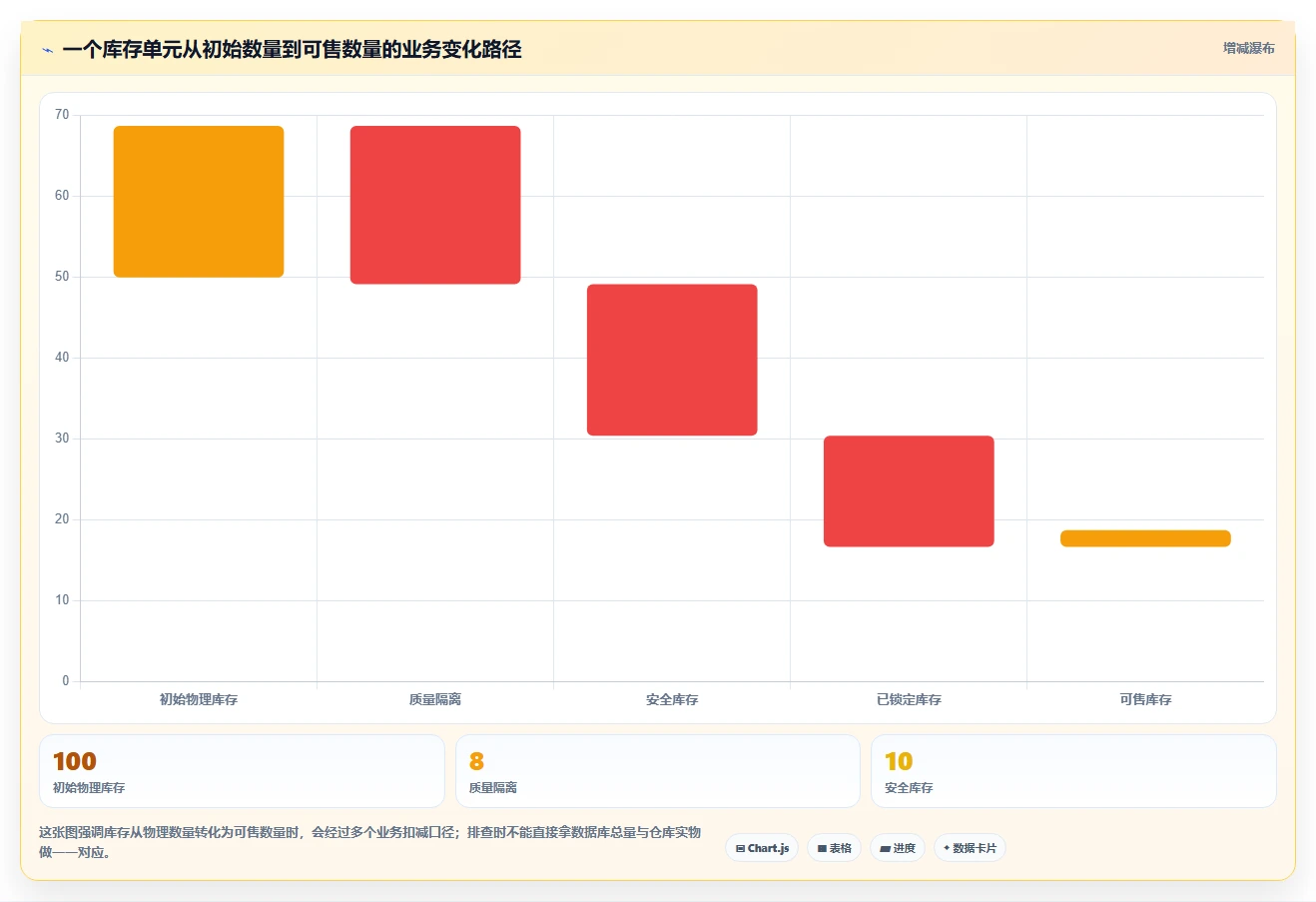This screenshot has height=902, width=1316.
Task: Click the 可售库存 x-axis label
Action: 1145,700
